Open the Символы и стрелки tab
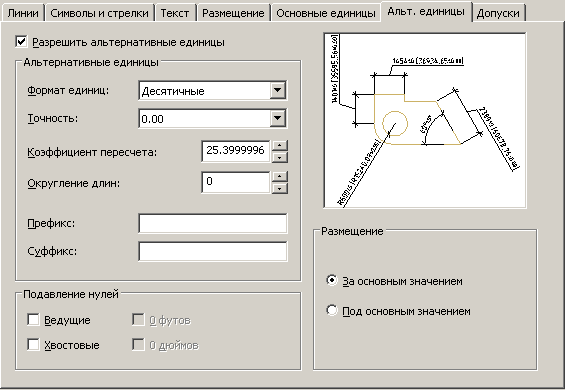 point(99,13)
